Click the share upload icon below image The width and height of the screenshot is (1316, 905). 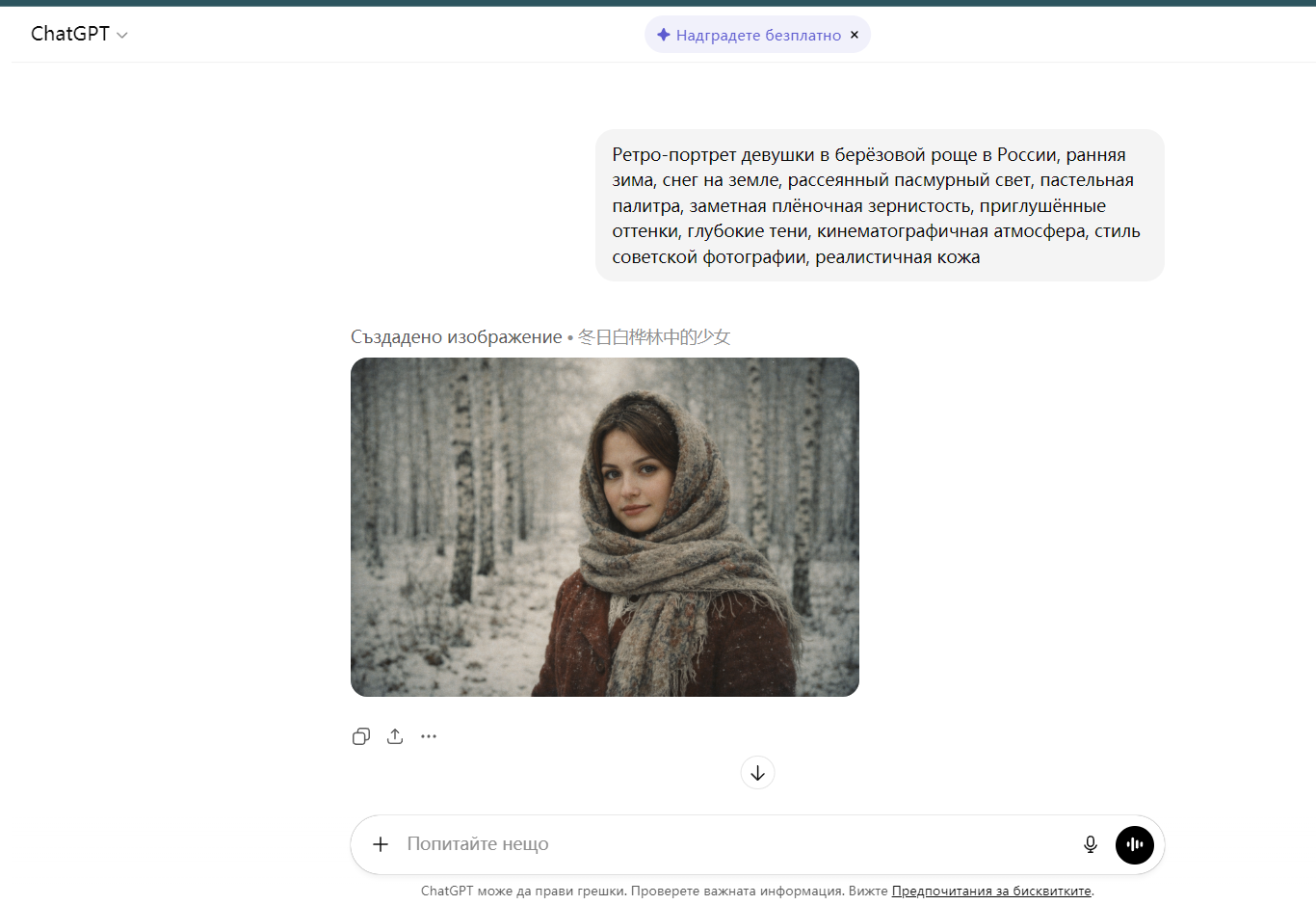pyautogui.click(x=395, y=736)
